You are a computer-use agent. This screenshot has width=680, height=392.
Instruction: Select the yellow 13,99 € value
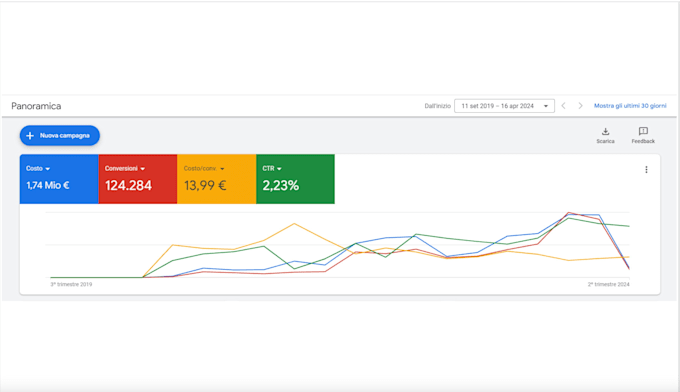point(205,186)
